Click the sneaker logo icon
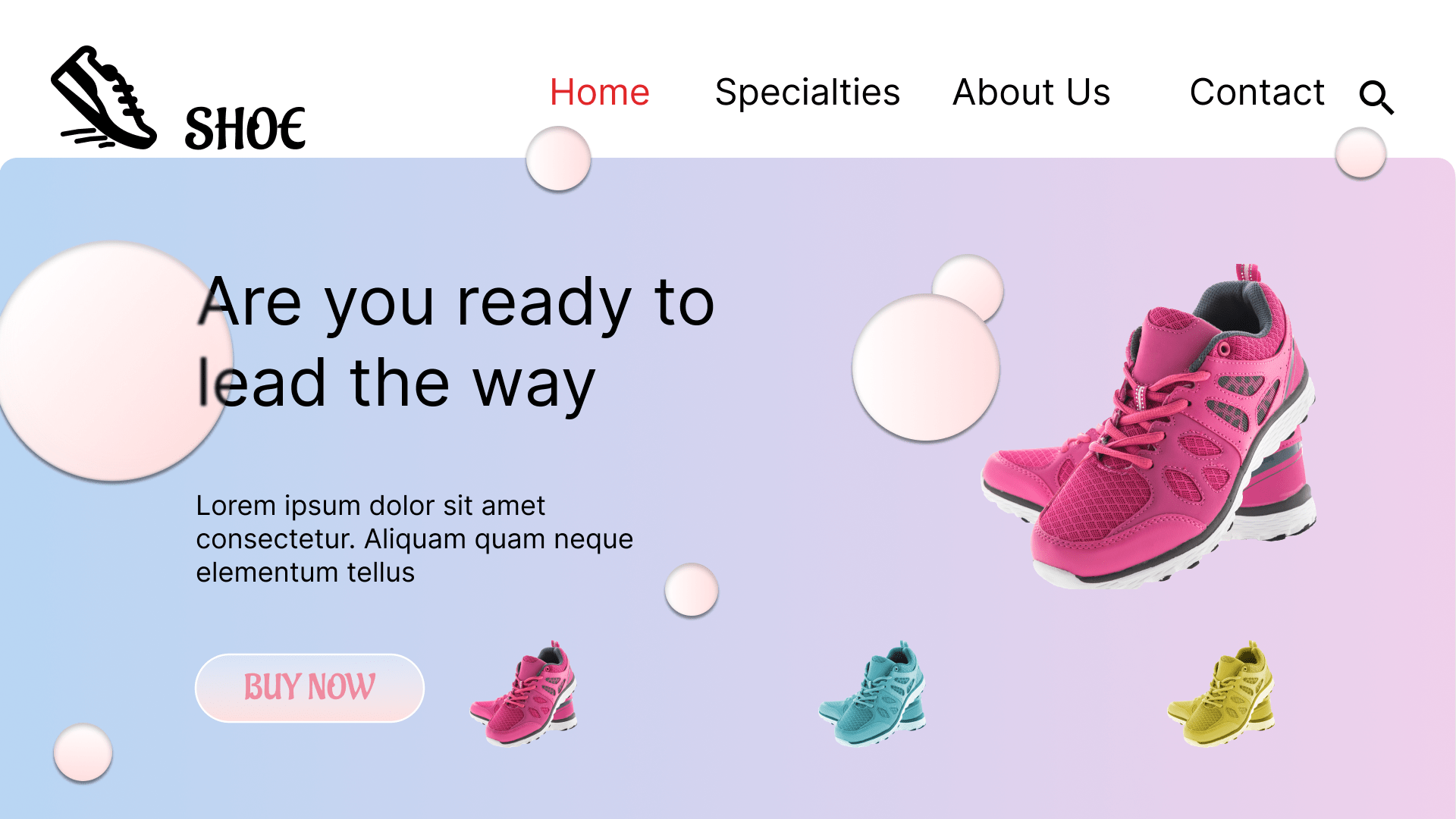1456x819 pixels. click(x=104, y=97)
